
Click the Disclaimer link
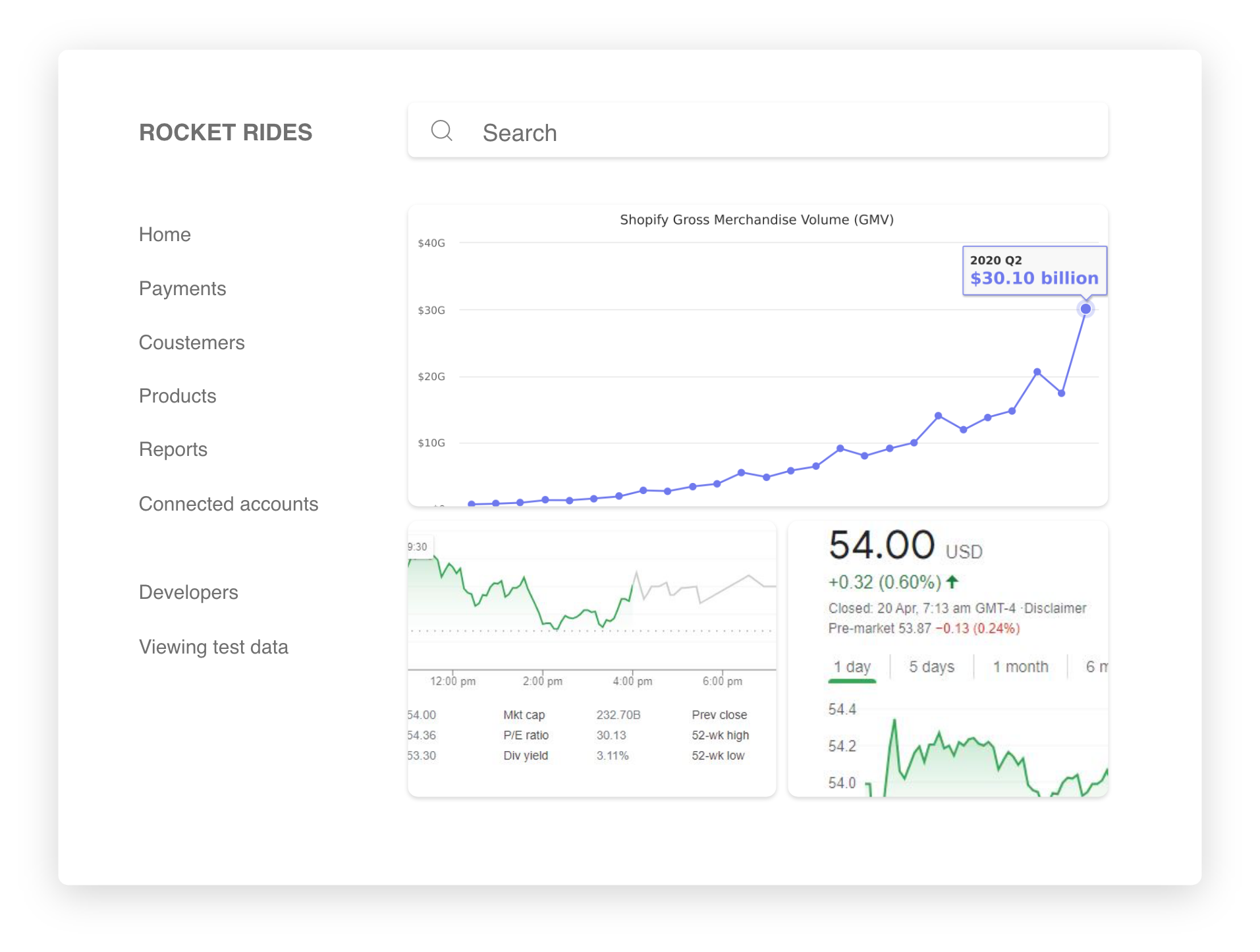coord(1055,608)
